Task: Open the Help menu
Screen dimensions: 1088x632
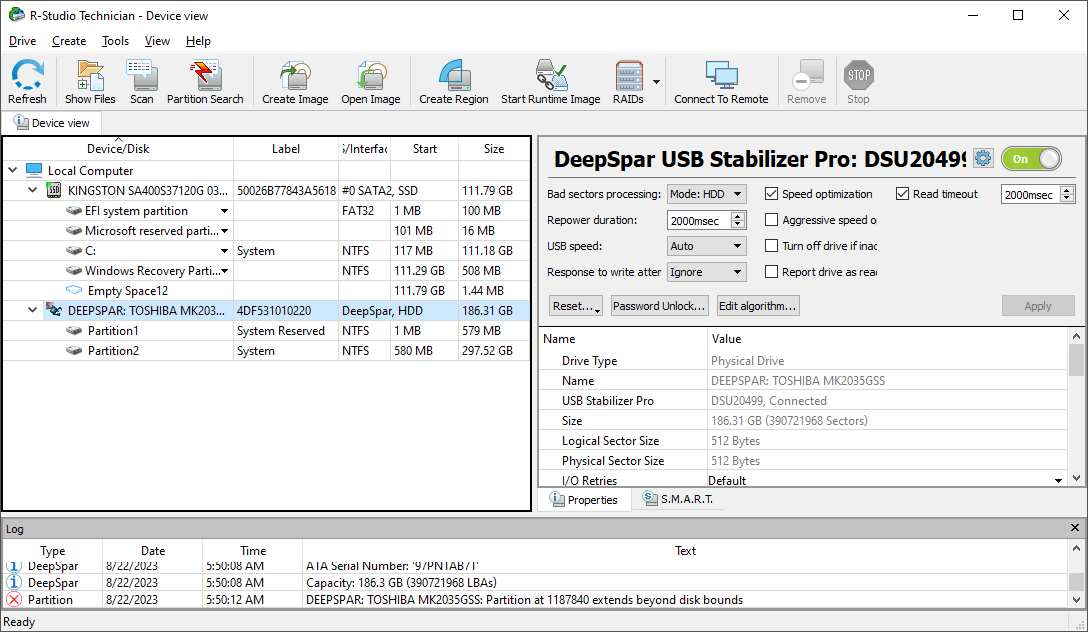Action: pyautogui.click(x=198, y=41)
